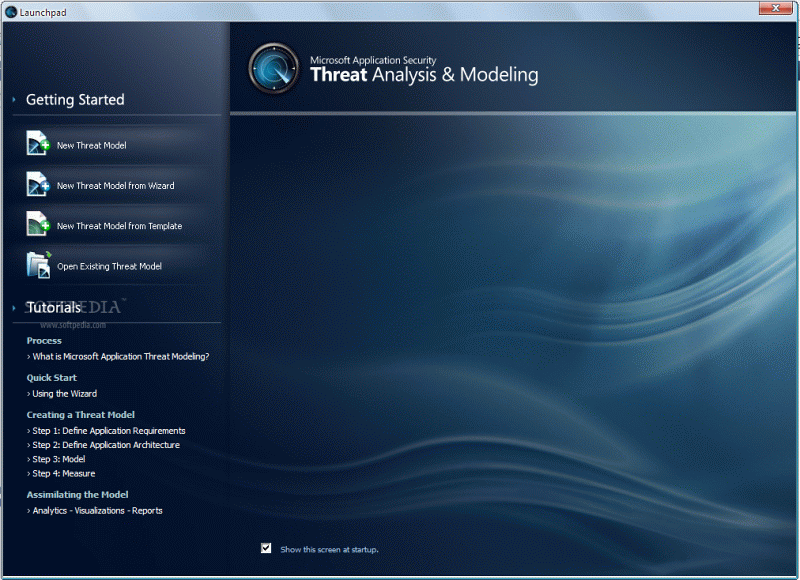The height and width of the screenshot is (580, 800).
Task: Choose New Threat Model from Template text
Action: pyautogui.click(x=119, y=226)
